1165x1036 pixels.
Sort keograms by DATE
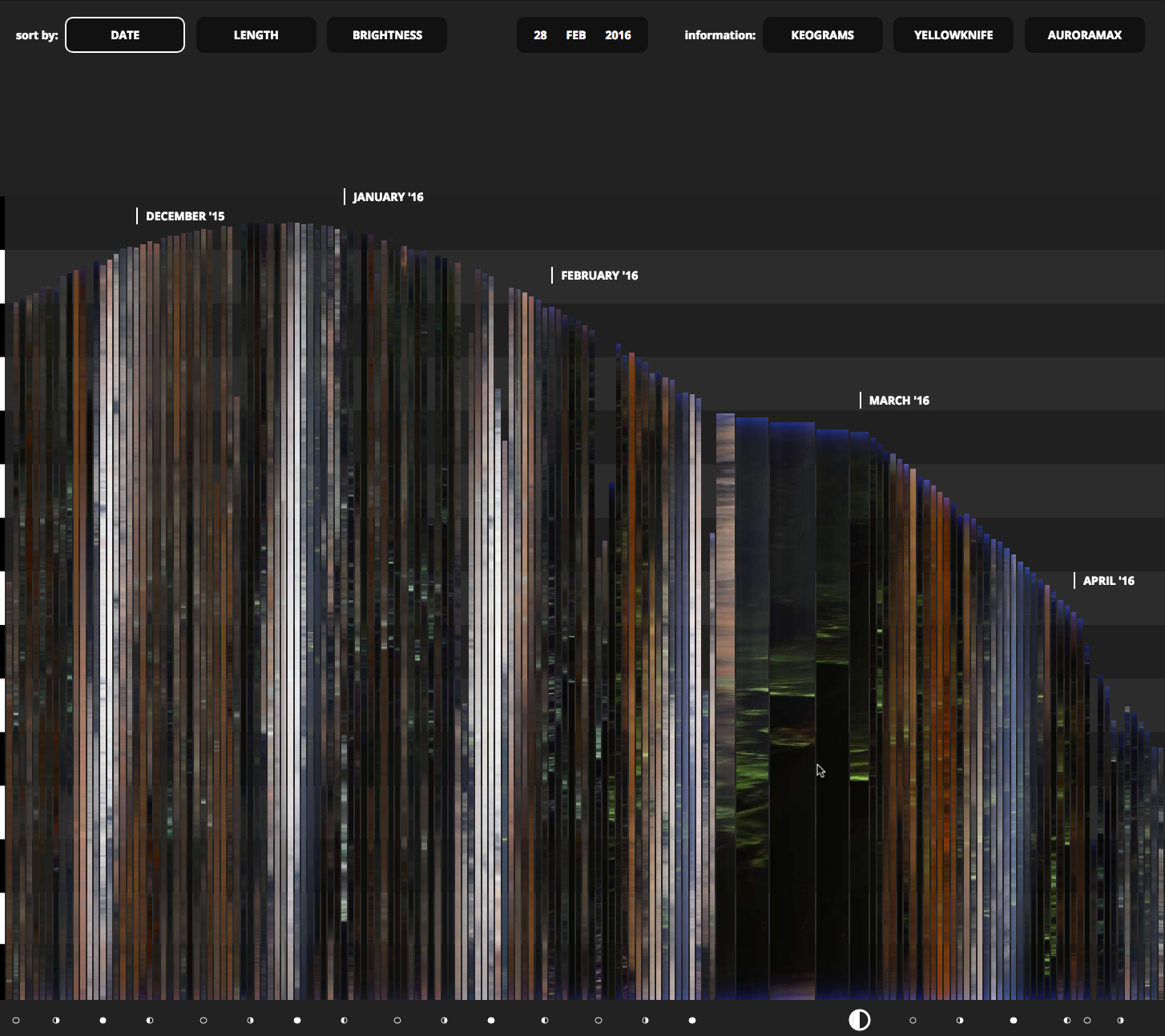point(125,35)
